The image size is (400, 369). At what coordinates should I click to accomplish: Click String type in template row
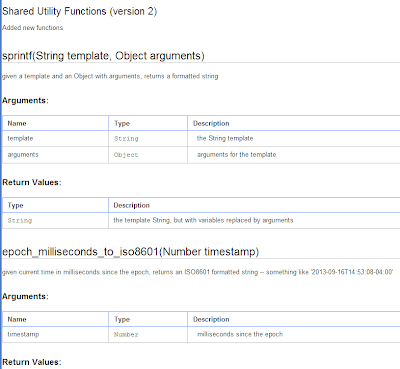click(x=126, y=139)
